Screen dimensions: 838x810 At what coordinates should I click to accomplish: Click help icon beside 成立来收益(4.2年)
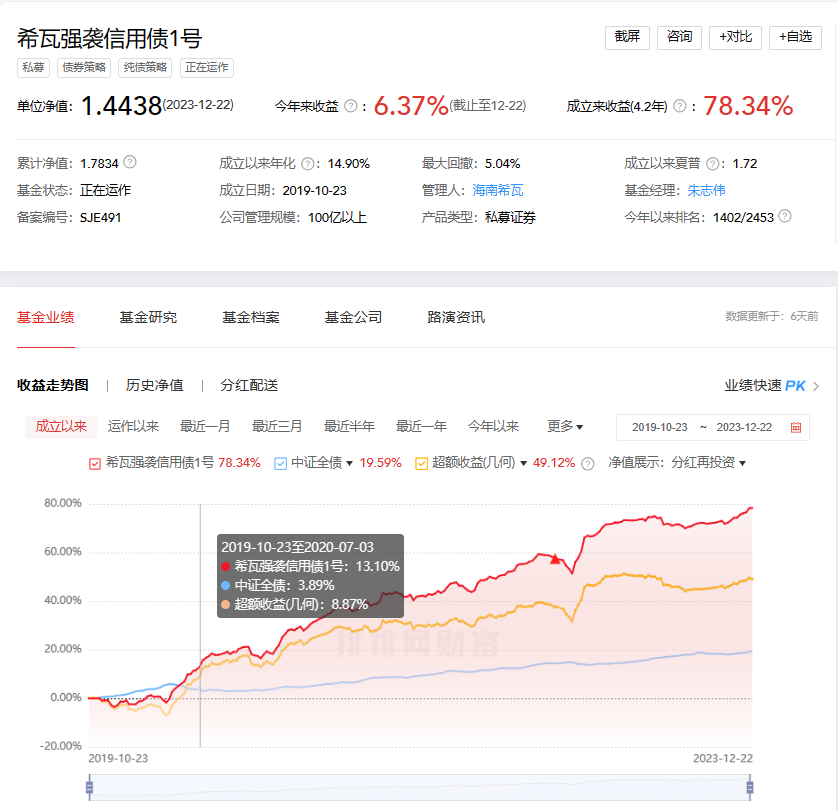[x=679, y=106]
